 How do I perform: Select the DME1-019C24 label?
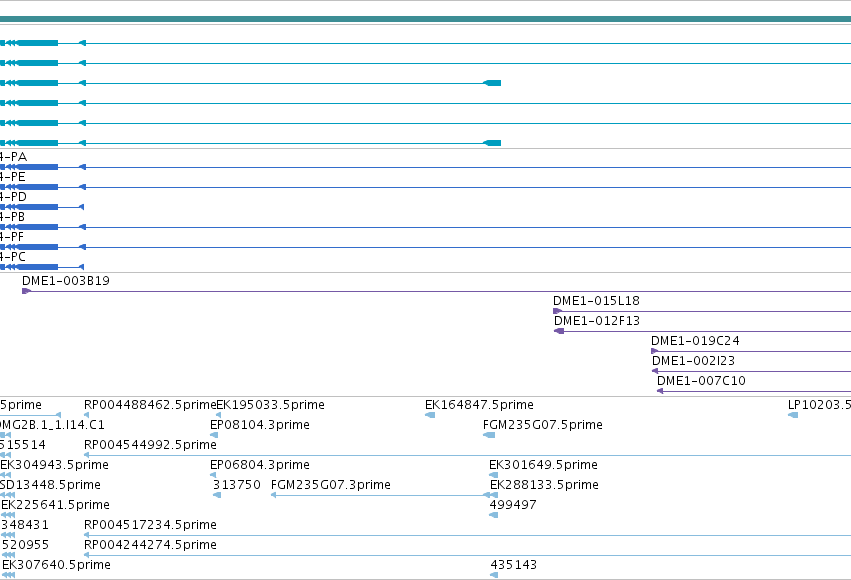tap(695, 341)
